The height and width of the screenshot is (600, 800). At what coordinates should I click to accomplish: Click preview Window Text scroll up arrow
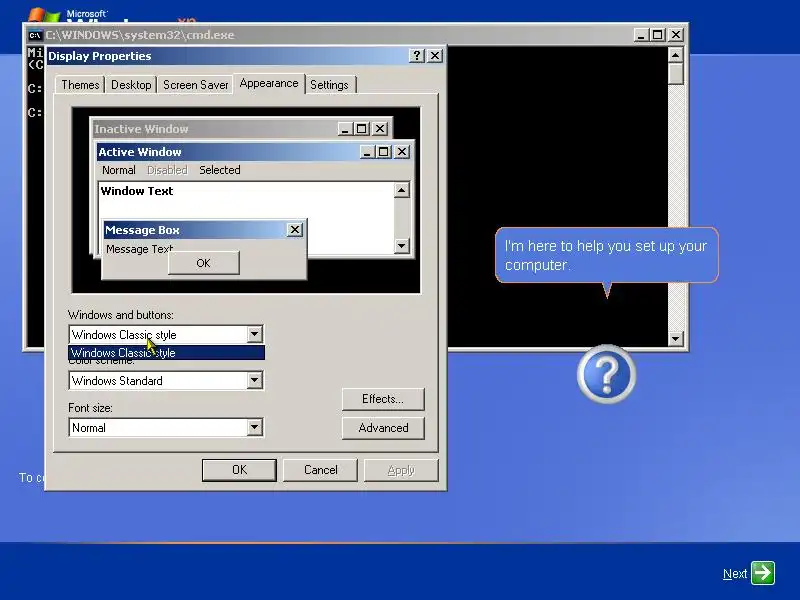pyautogui.click(x=402, y=190)
